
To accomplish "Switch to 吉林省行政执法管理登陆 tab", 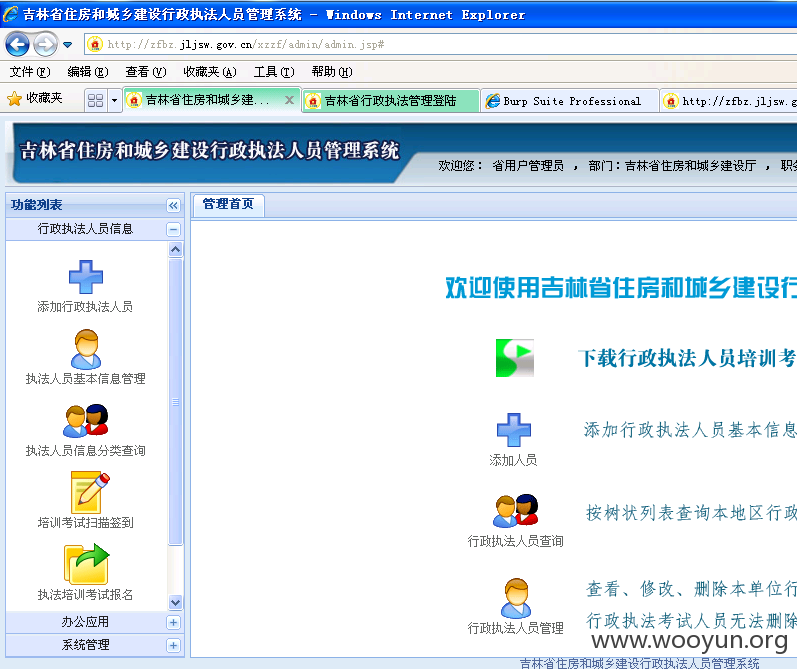I will coord(390,101).
